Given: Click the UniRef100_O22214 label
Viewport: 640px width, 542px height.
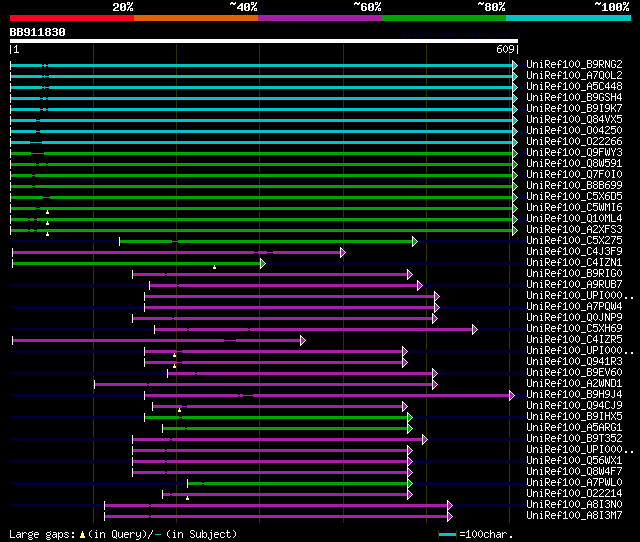Looking at the screenshot, I should [574, 494].
